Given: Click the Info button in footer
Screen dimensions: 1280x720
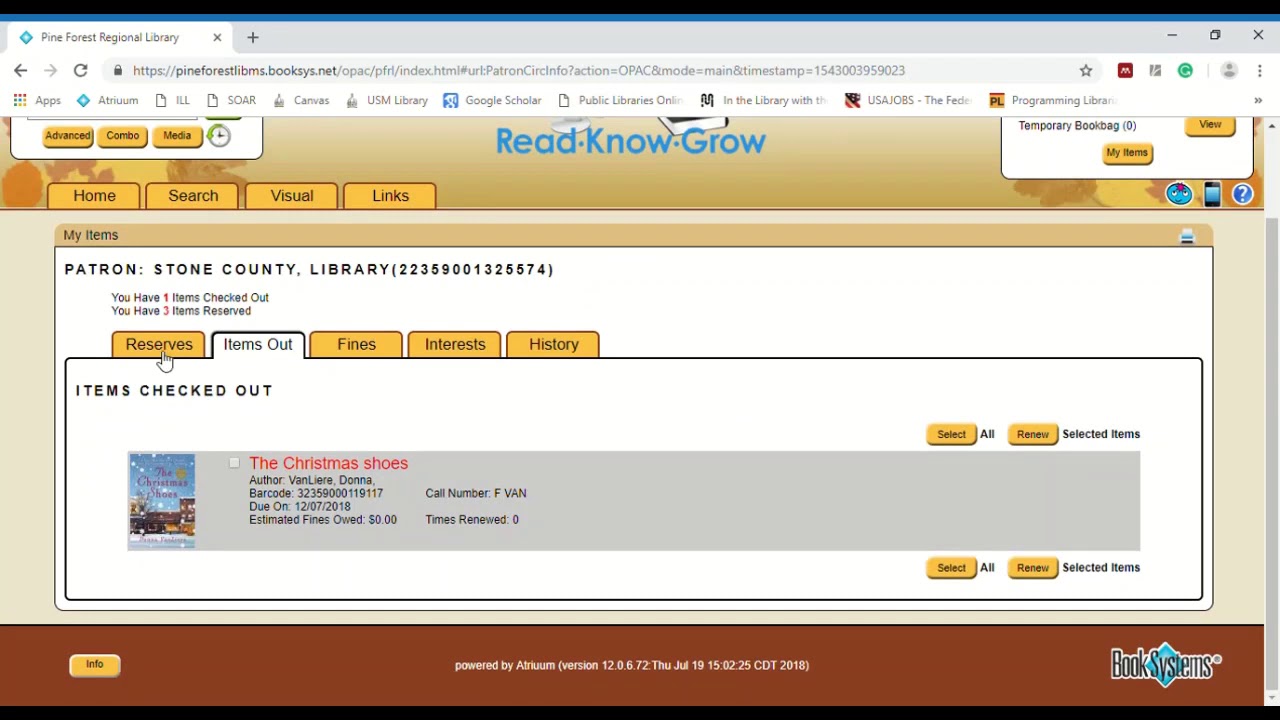Looking at the screenshot, I should [95, 665].
